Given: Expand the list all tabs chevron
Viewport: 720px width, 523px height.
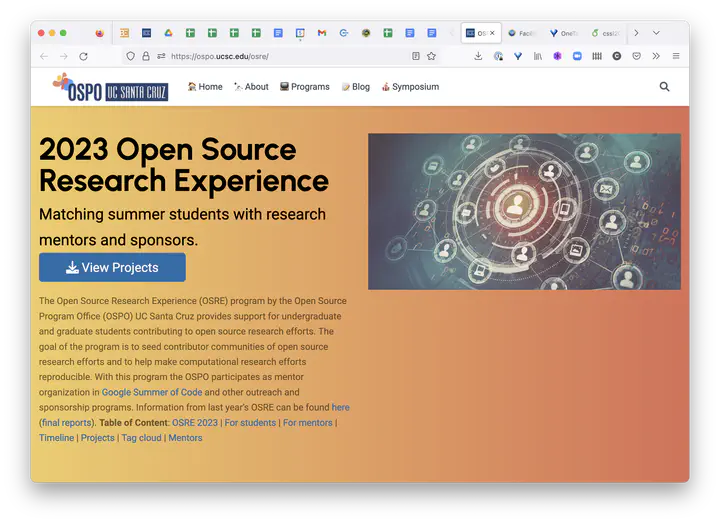Looking at the screenshot, I should point(656,33).
